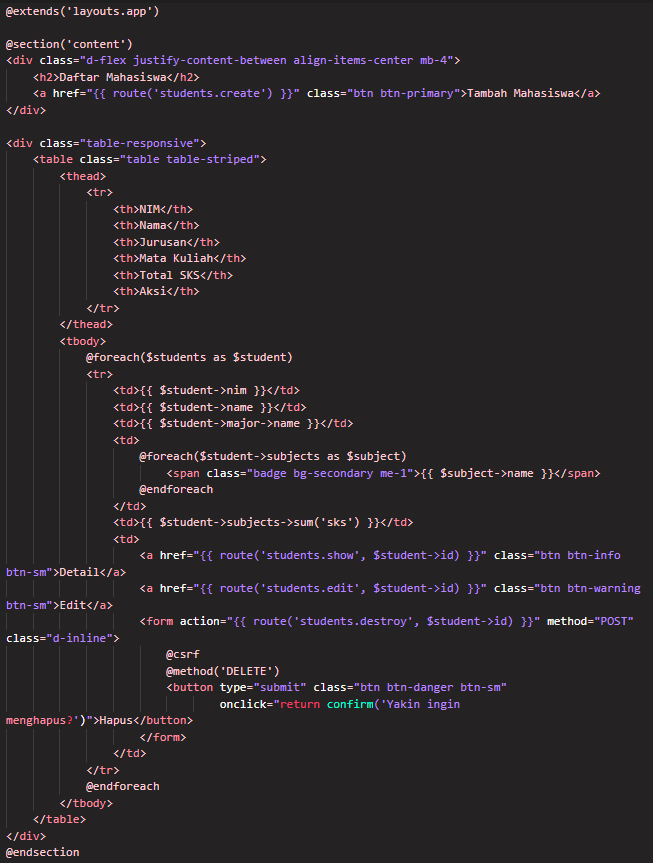Click the closing </thead> tag

86,325
